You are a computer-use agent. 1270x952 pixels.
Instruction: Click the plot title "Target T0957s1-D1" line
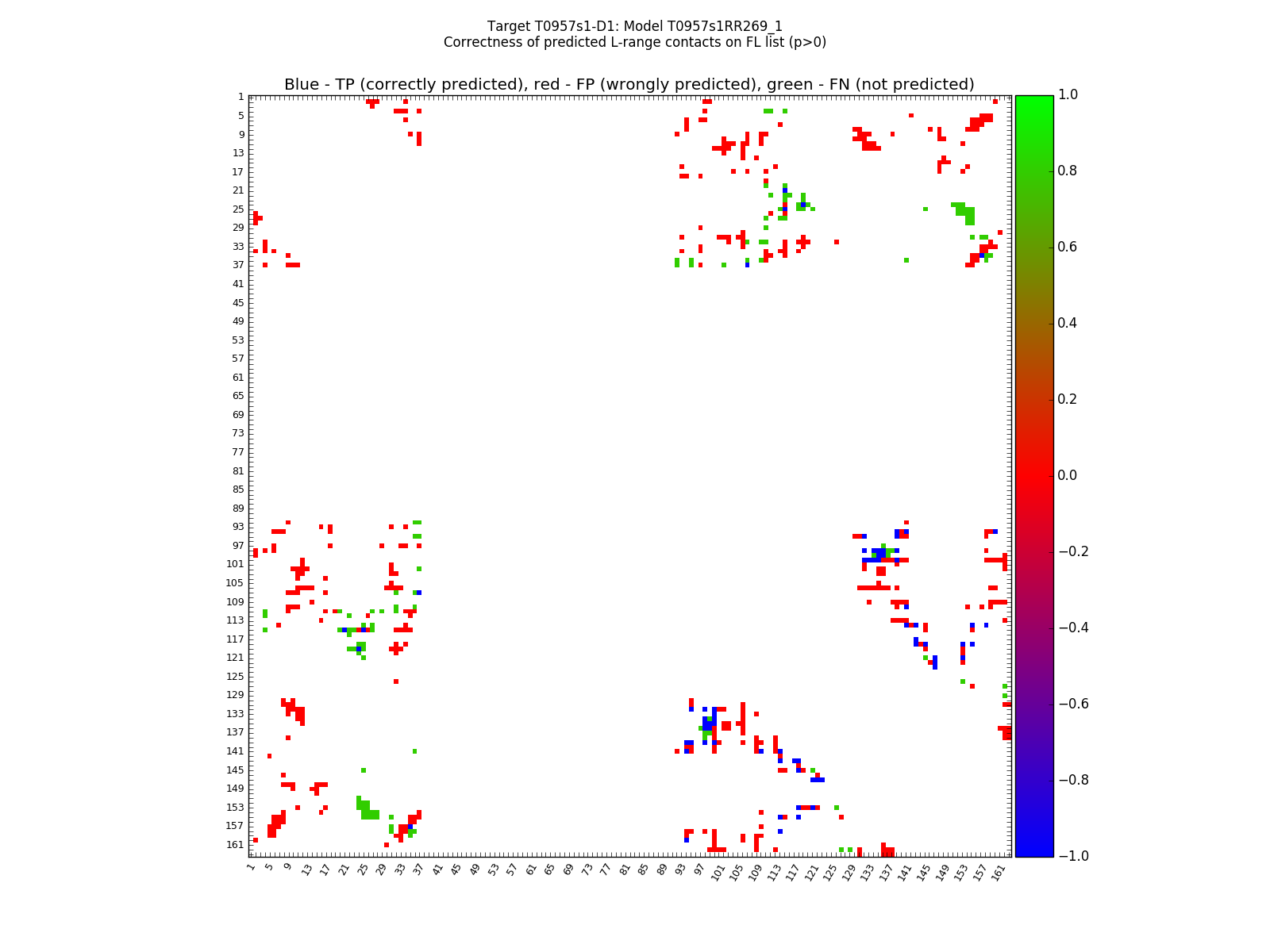(x=634, y=26)
